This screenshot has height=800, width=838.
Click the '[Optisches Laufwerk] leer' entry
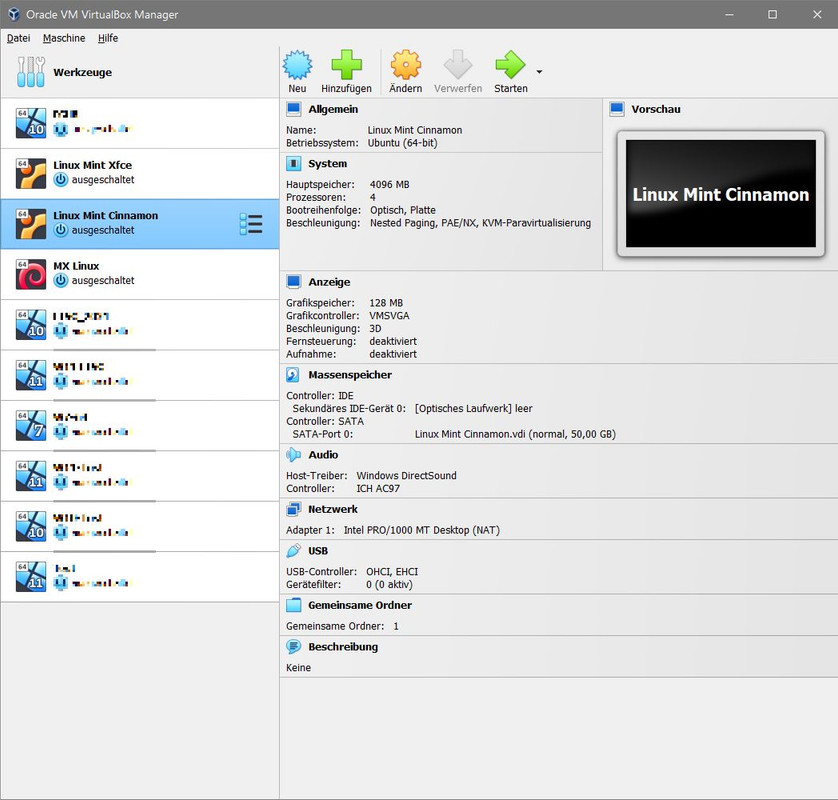pos(474,408)
